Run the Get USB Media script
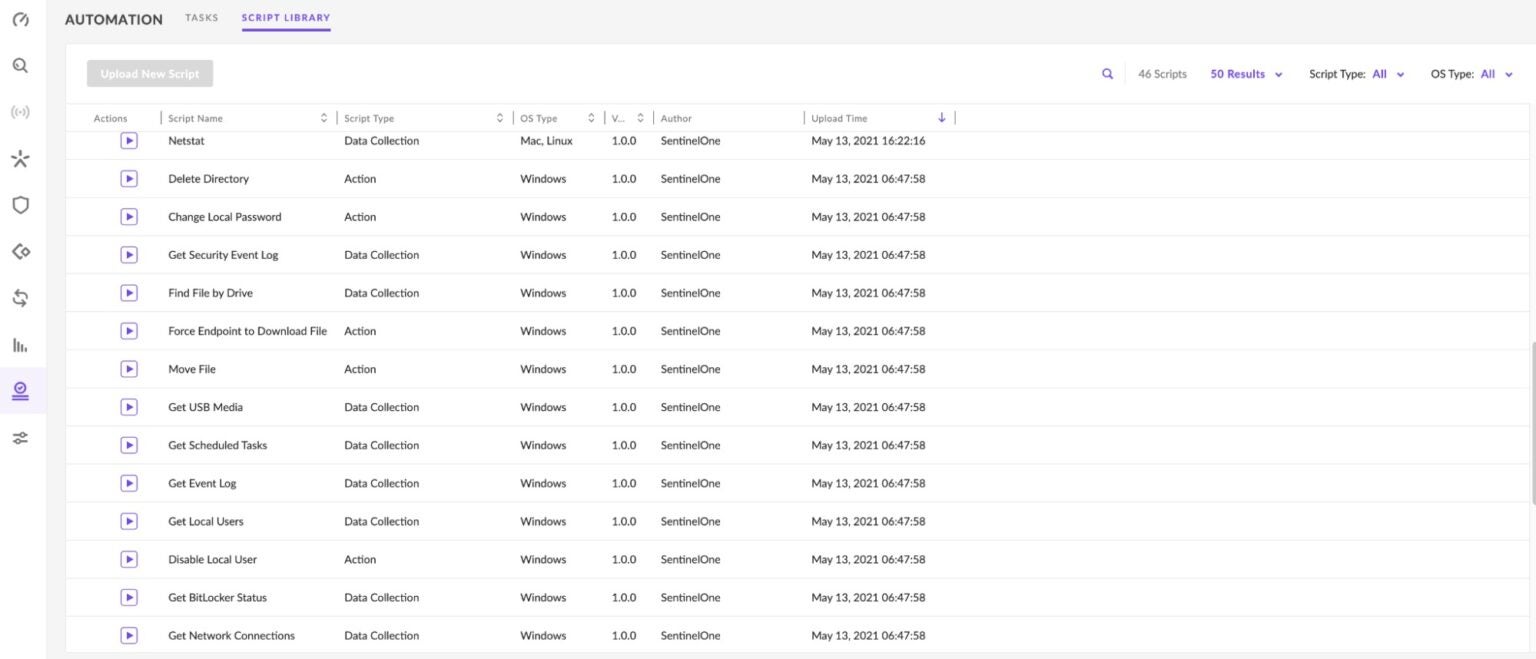This screenshot has width=1536, height=659. (x=129, y=407)
